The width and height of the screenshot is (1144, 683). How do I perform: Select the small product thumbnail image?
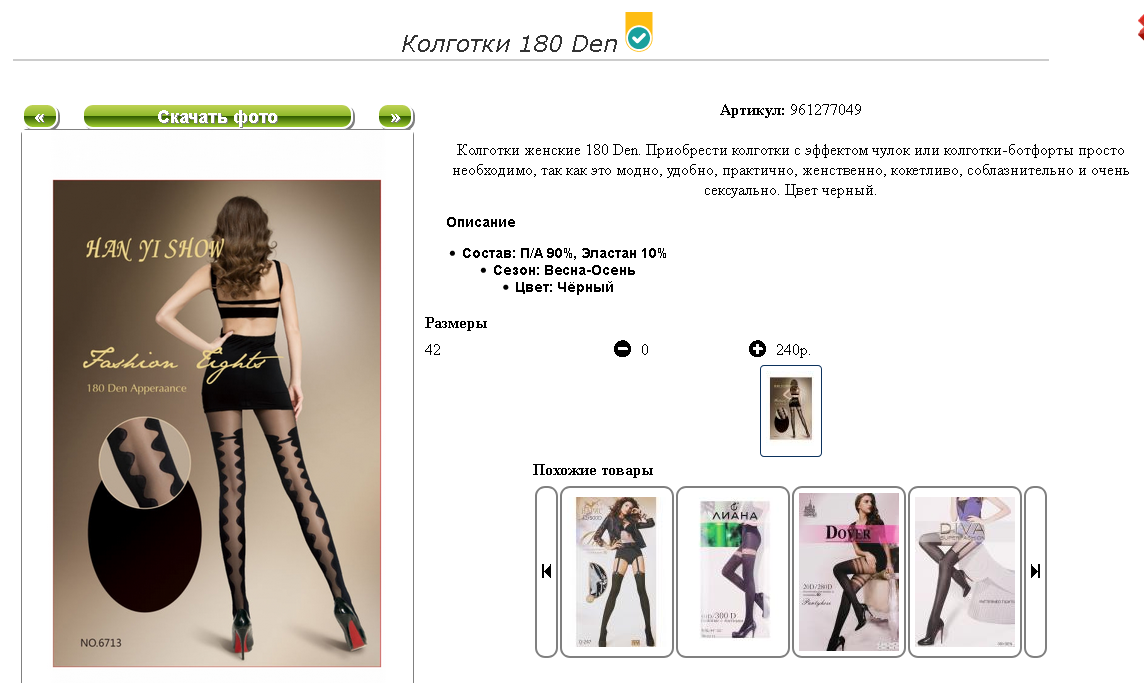pos(791,411)
